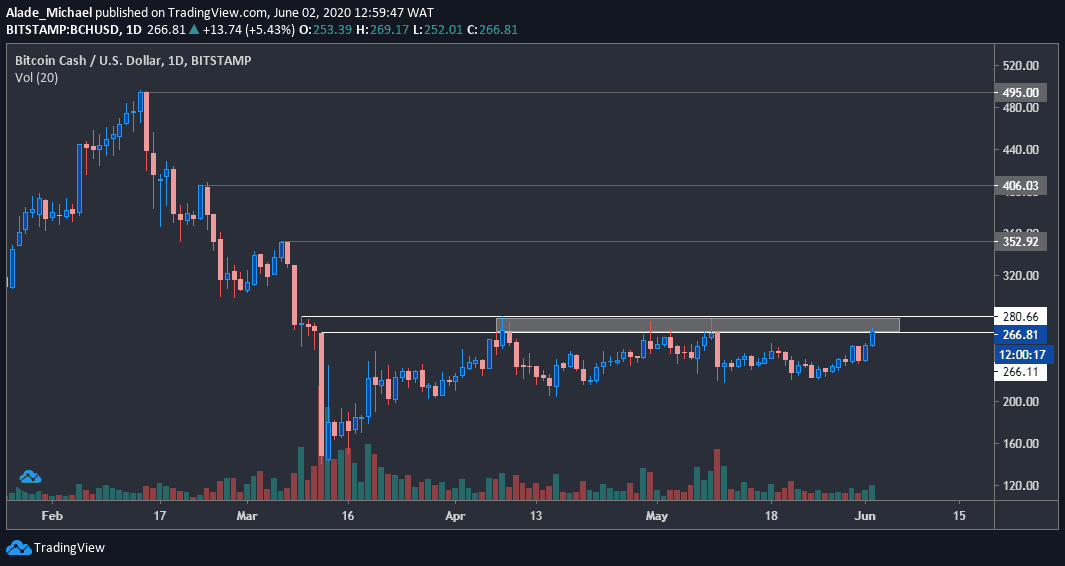The height and width of the screenshot is (566, 1065).
Task: Click the Apr date on time axis
Action: (x=456, y=516)
